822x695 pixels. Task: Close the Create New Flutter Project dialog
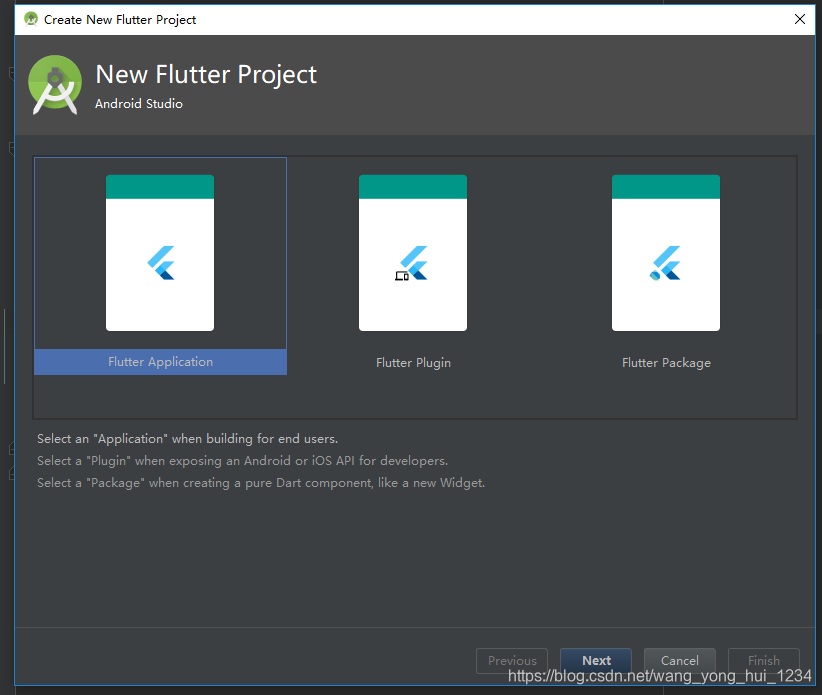point(800,19)
